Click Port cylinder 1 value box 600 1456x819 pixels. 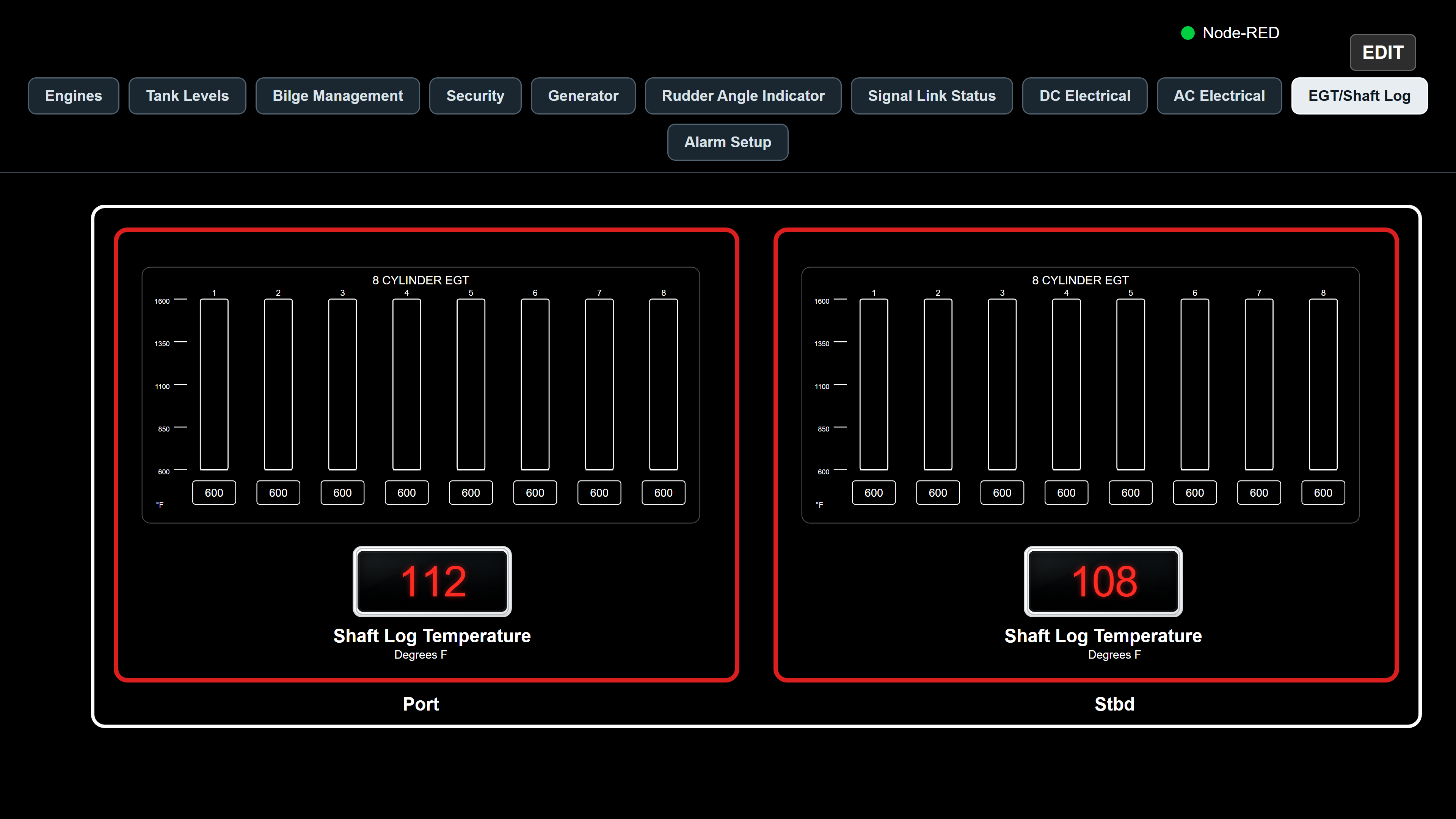(214, 493)
